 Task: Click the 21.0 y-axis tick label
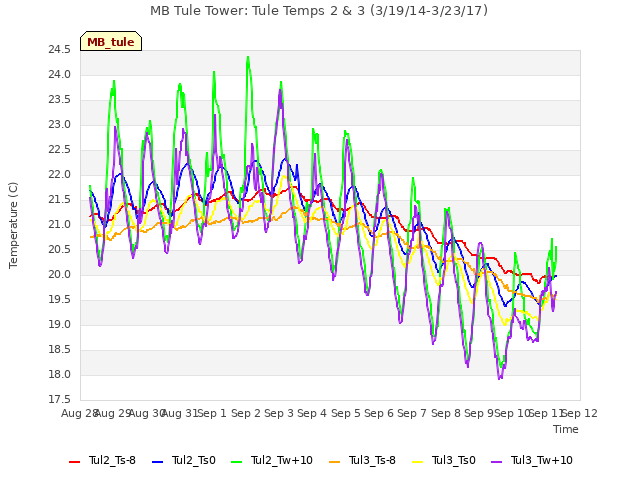(x=60, y=224)
